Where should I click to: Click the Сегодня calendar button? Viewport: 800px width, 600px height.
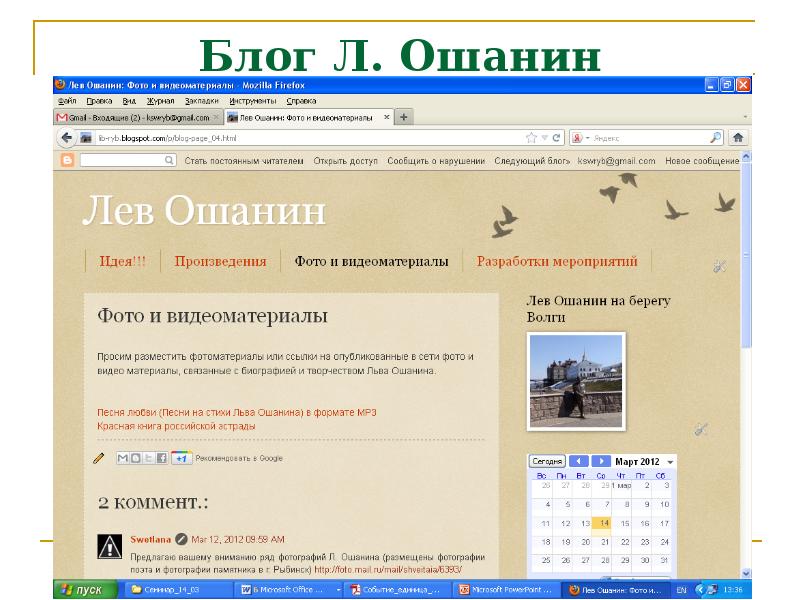(547, 461)
